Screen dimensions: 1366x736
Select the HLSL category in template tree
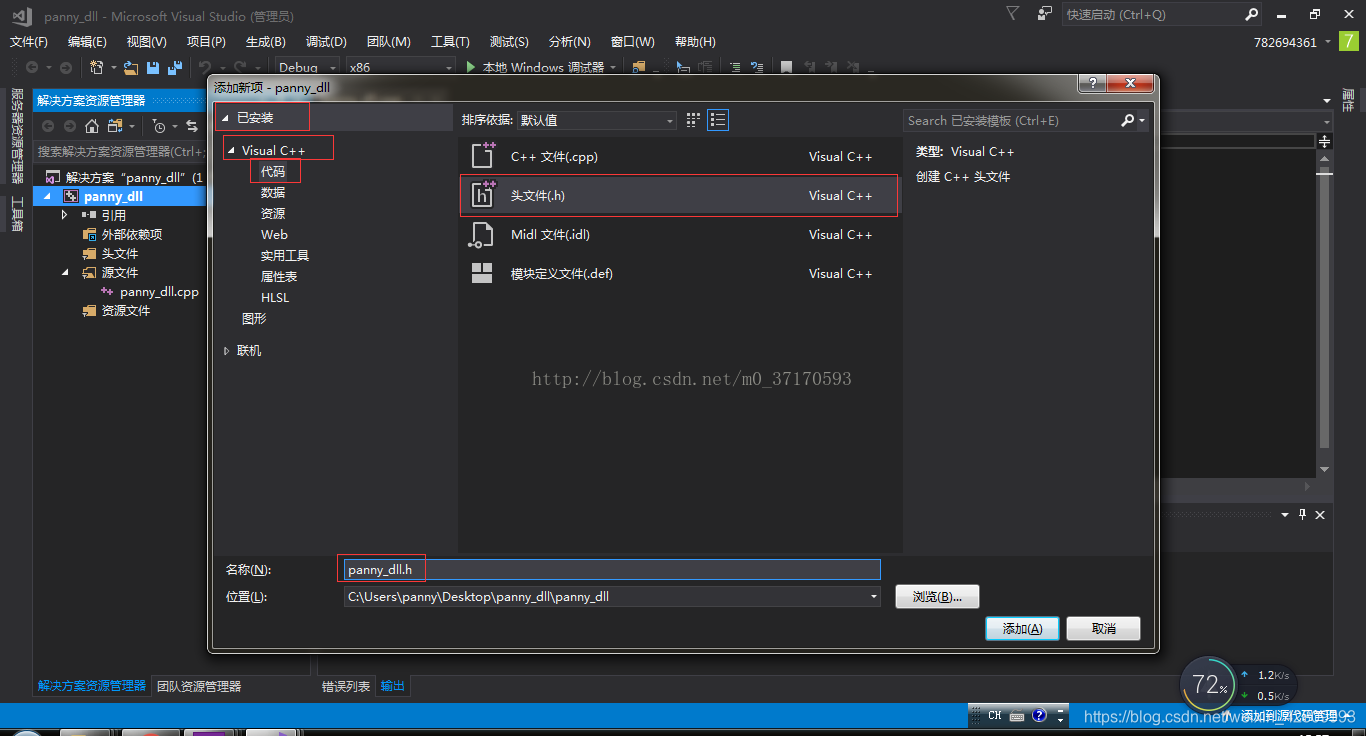click(x=275, y=297)
